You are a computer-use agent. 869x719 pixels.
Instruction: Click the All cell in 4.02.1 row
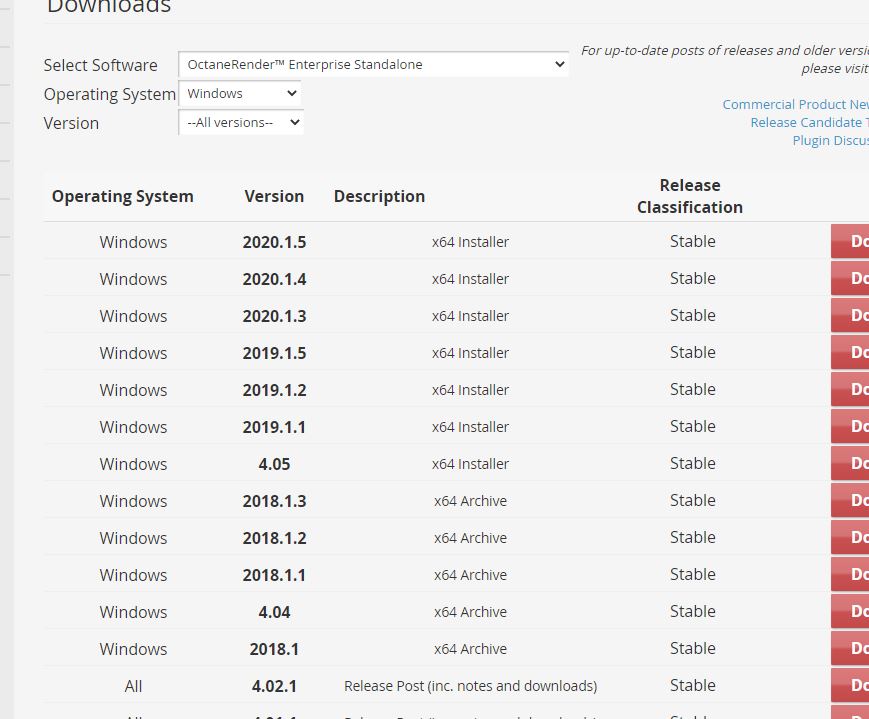point(133,686)
